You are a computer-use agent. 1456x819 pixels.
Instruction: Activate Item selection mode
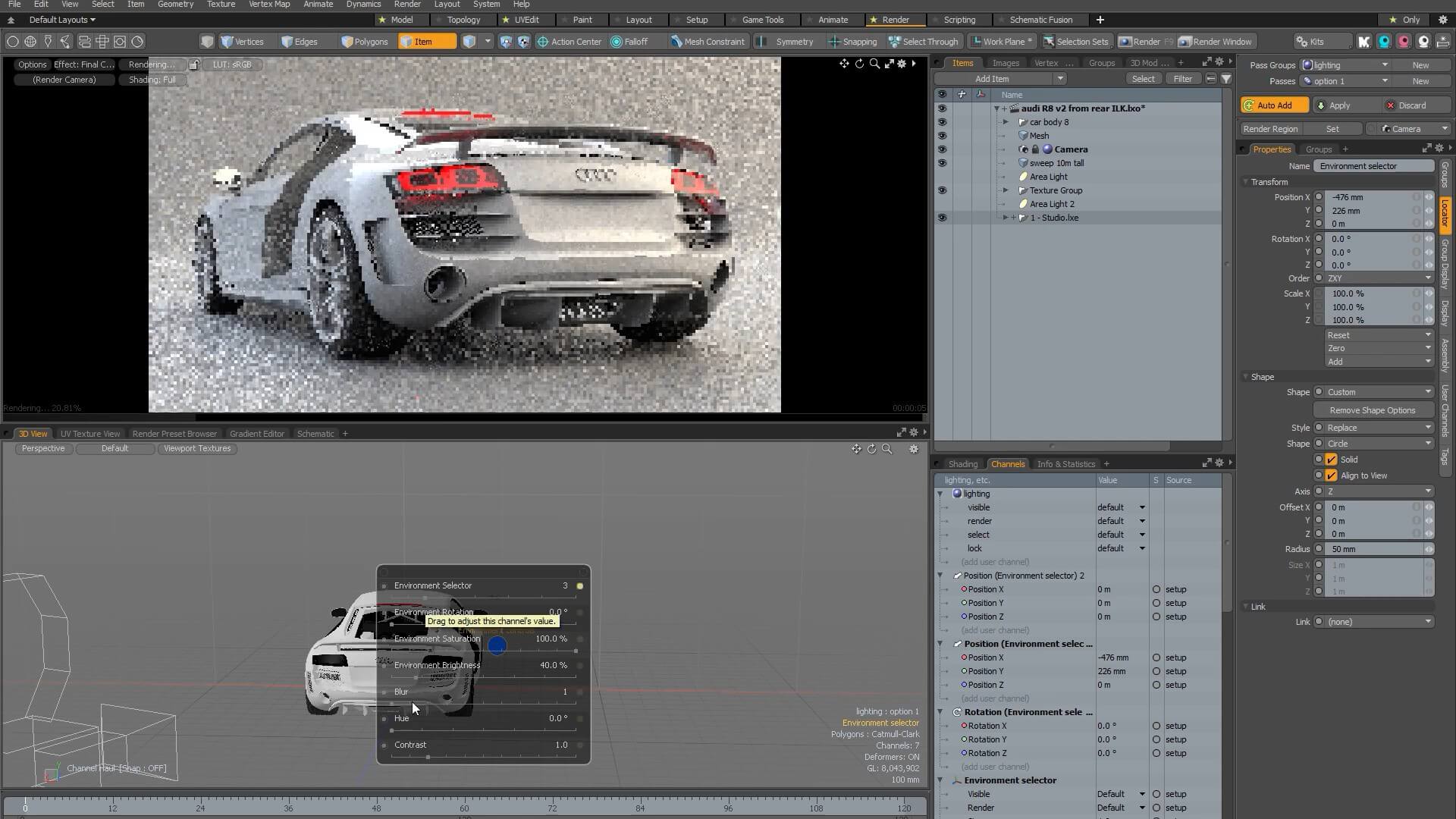coord(426,42)
